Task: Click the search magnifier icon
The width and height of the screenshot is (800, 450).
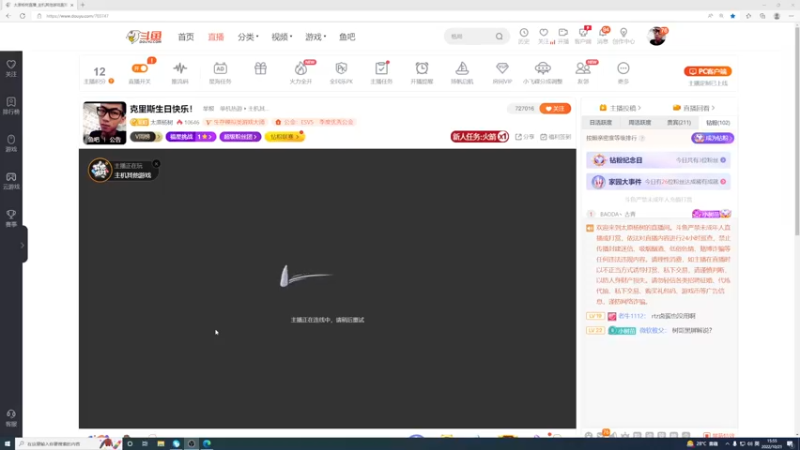Action: click(499, 36)
